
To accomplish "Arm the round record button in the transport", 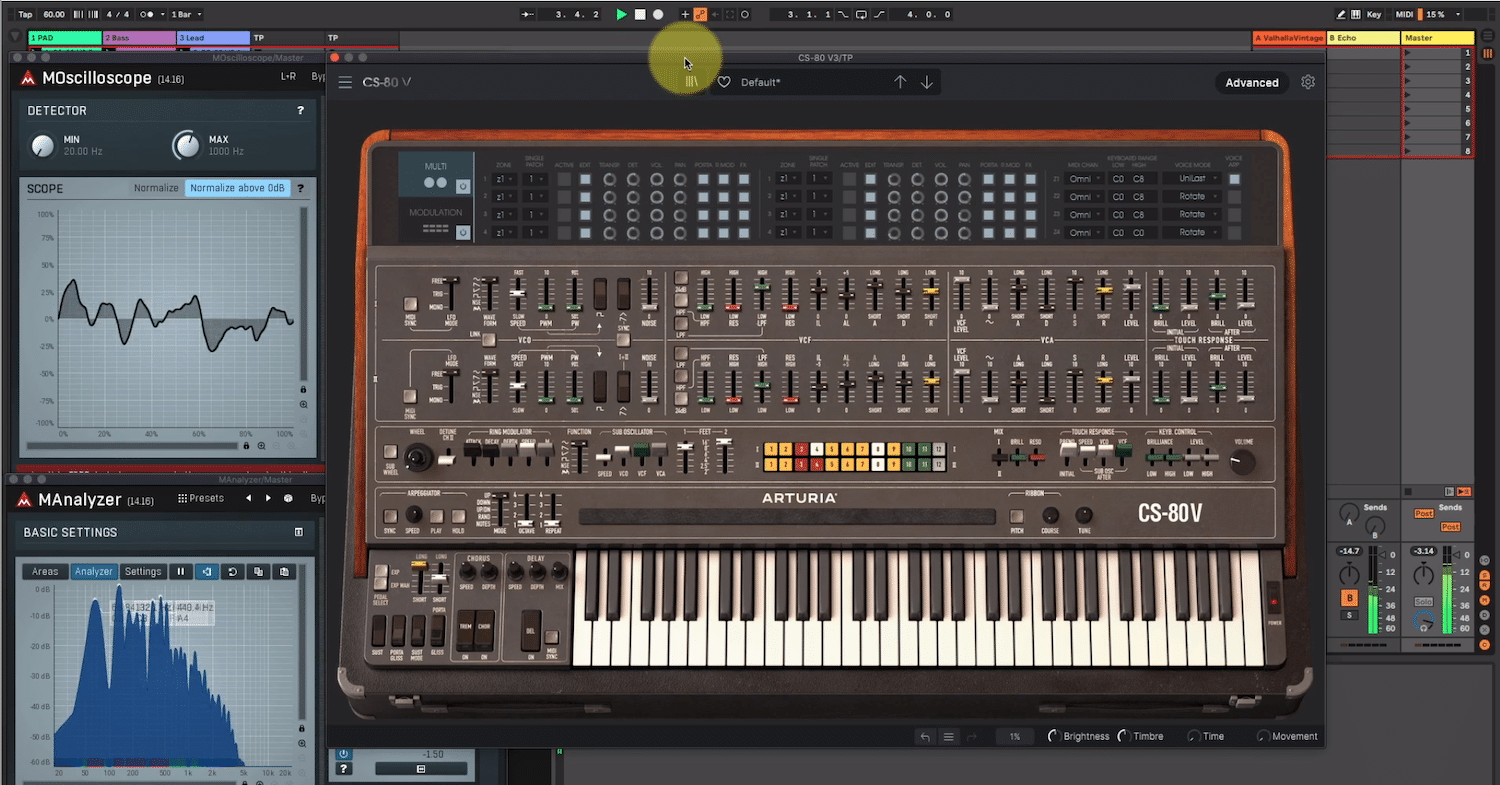I will pyautogui.click(x=658, y=15).
